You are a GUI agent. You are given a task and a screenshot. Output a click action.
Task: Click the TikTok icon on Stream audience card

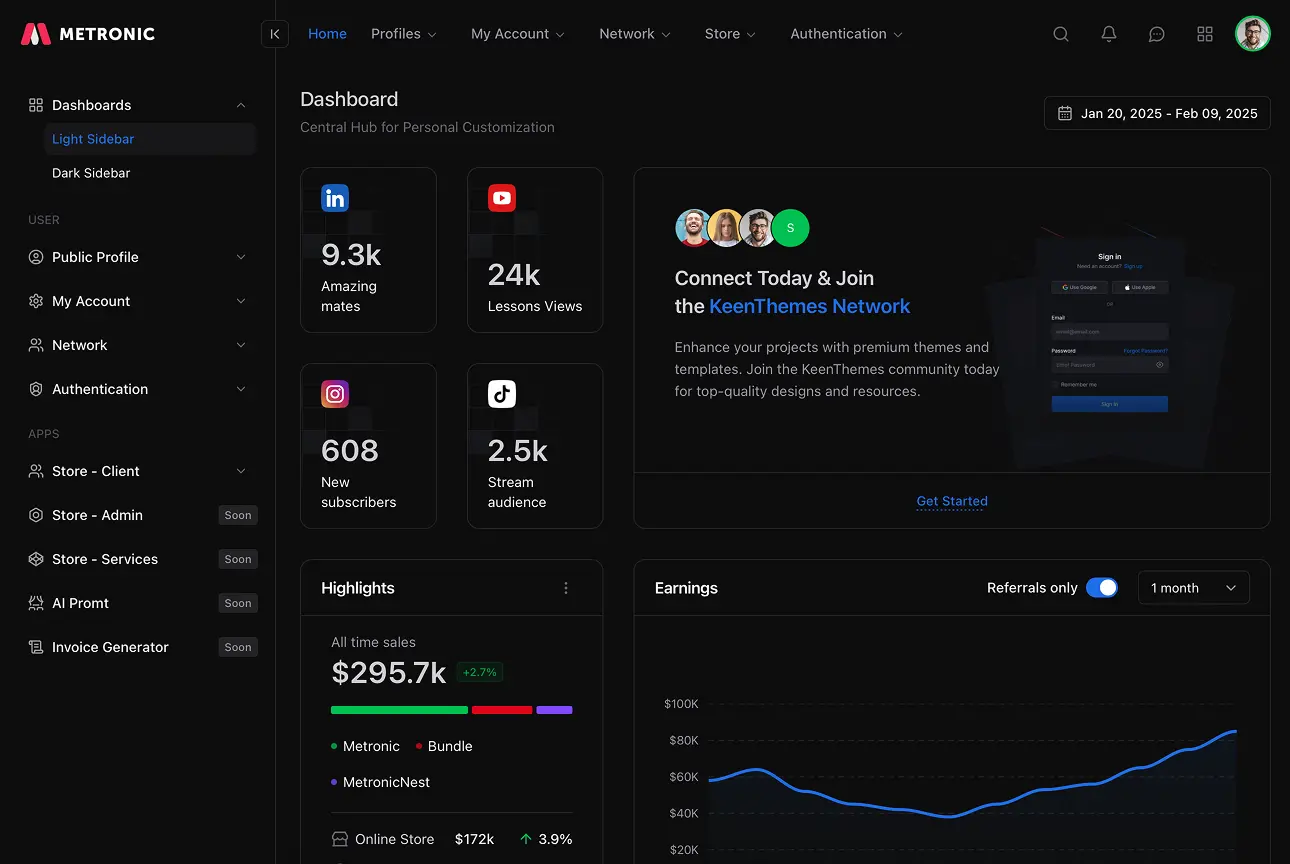pyautogui.click(x=502, y=394)
